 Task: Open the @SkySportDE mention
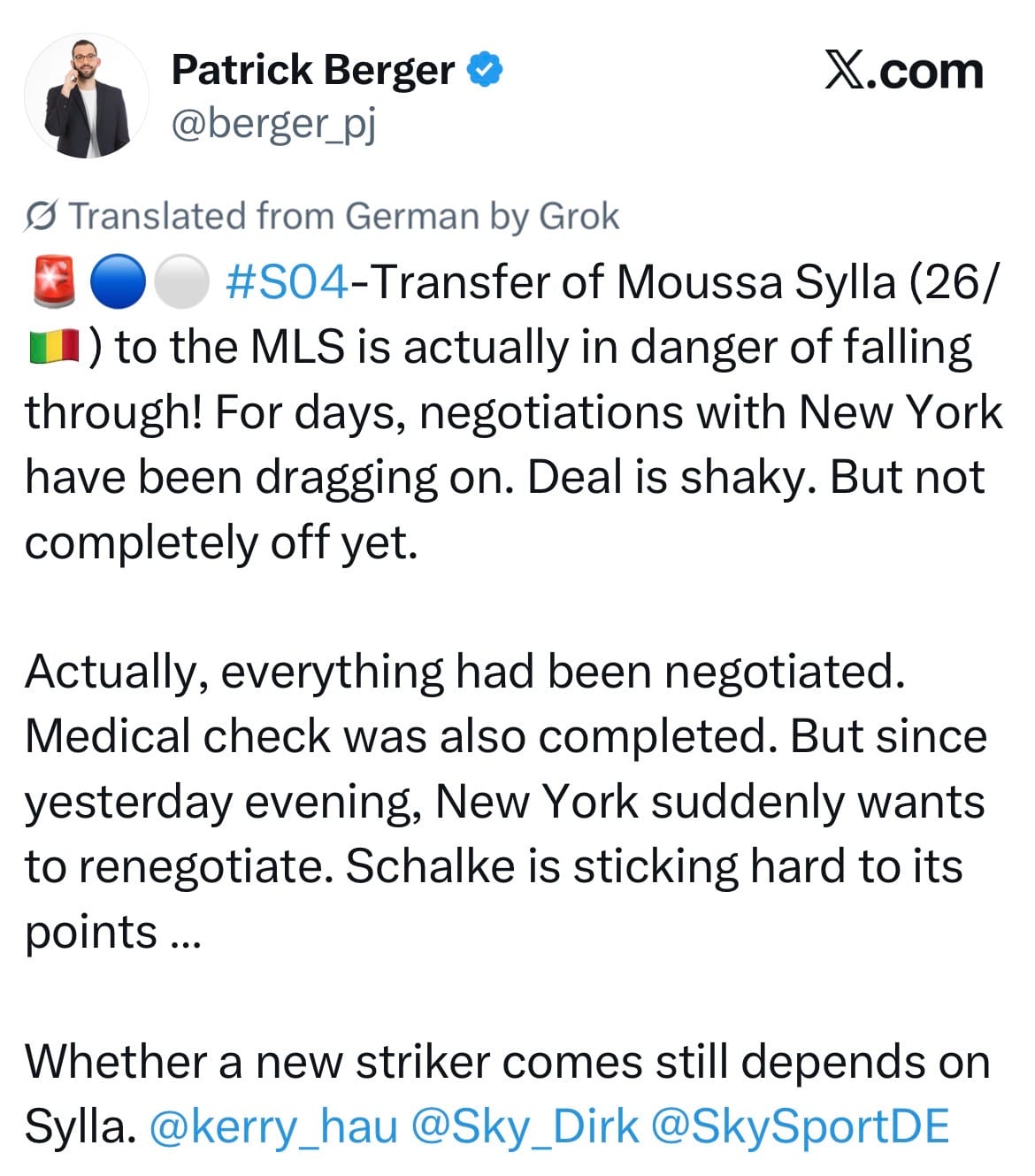800,1126
